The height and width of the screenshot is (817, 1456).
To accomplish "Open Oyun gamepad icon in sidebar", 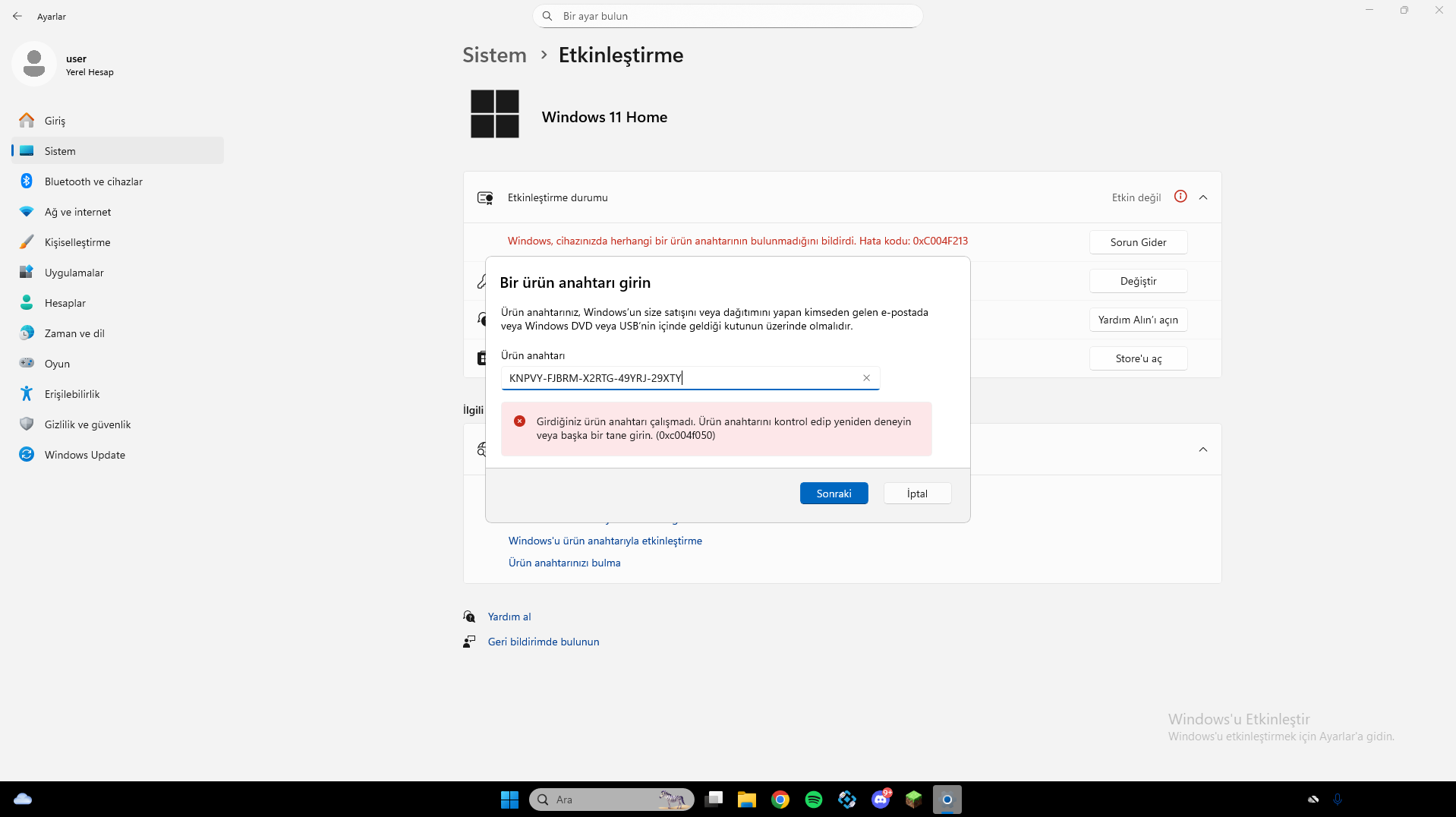I will point(27,364).
